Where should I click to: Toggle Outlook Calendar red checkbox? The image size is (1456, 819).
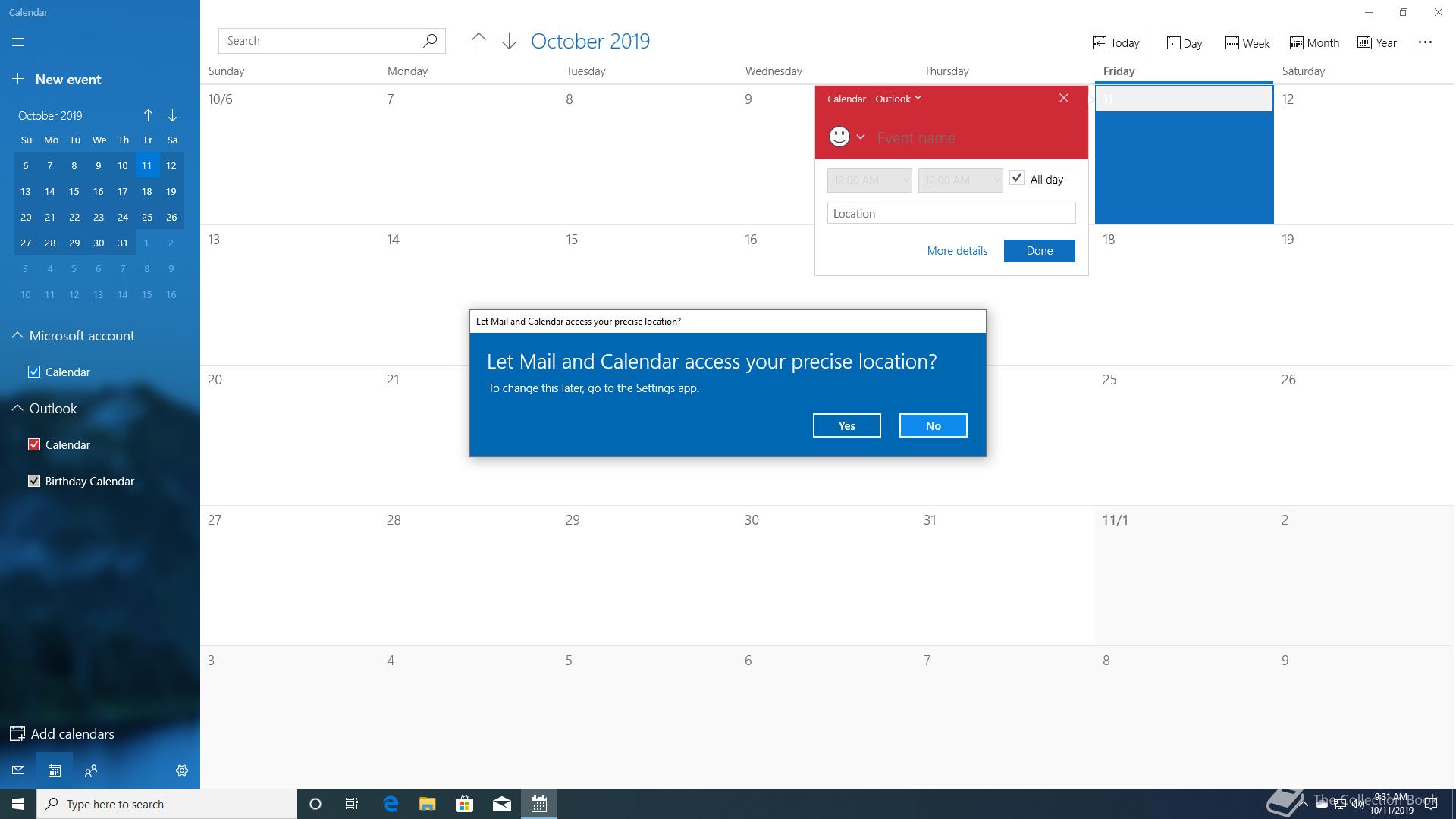pos(34,444)
